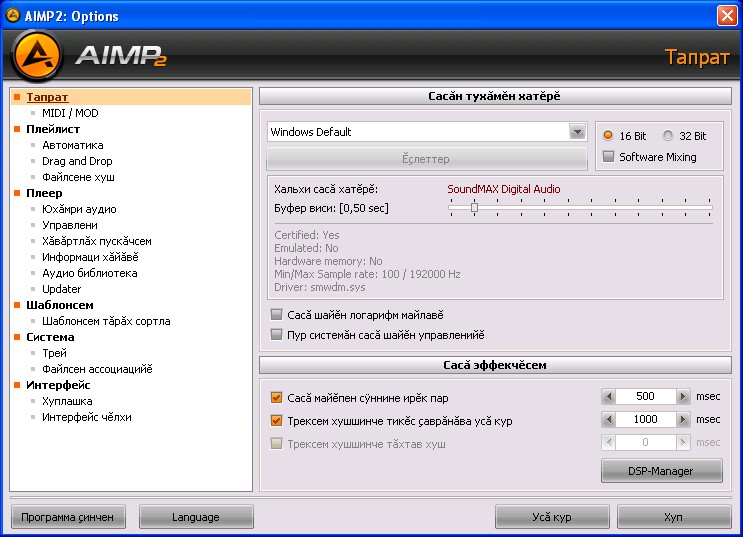Increase the 1000 msec crossfade value
The image size is (743, 537).
coord(682,419)
